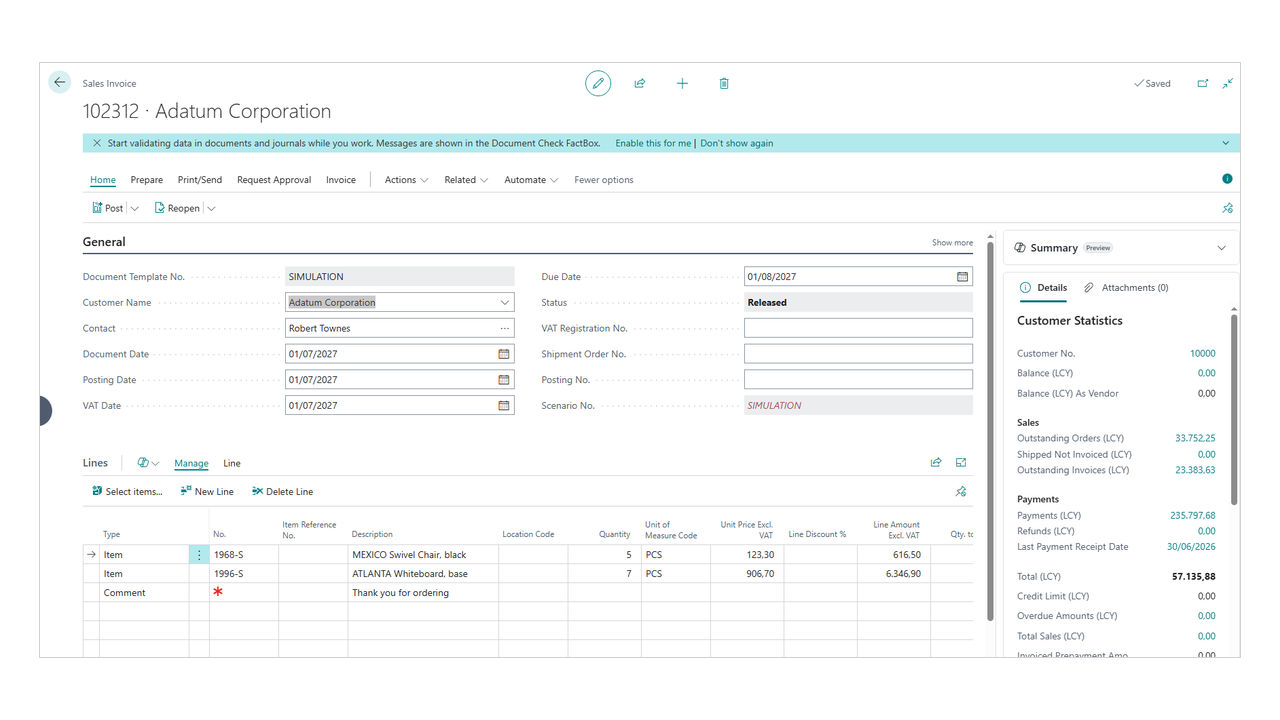Expand the Reopen options arrow
Image resolution: width=1280 pixels, height=720 pixels.
[211, 209]
